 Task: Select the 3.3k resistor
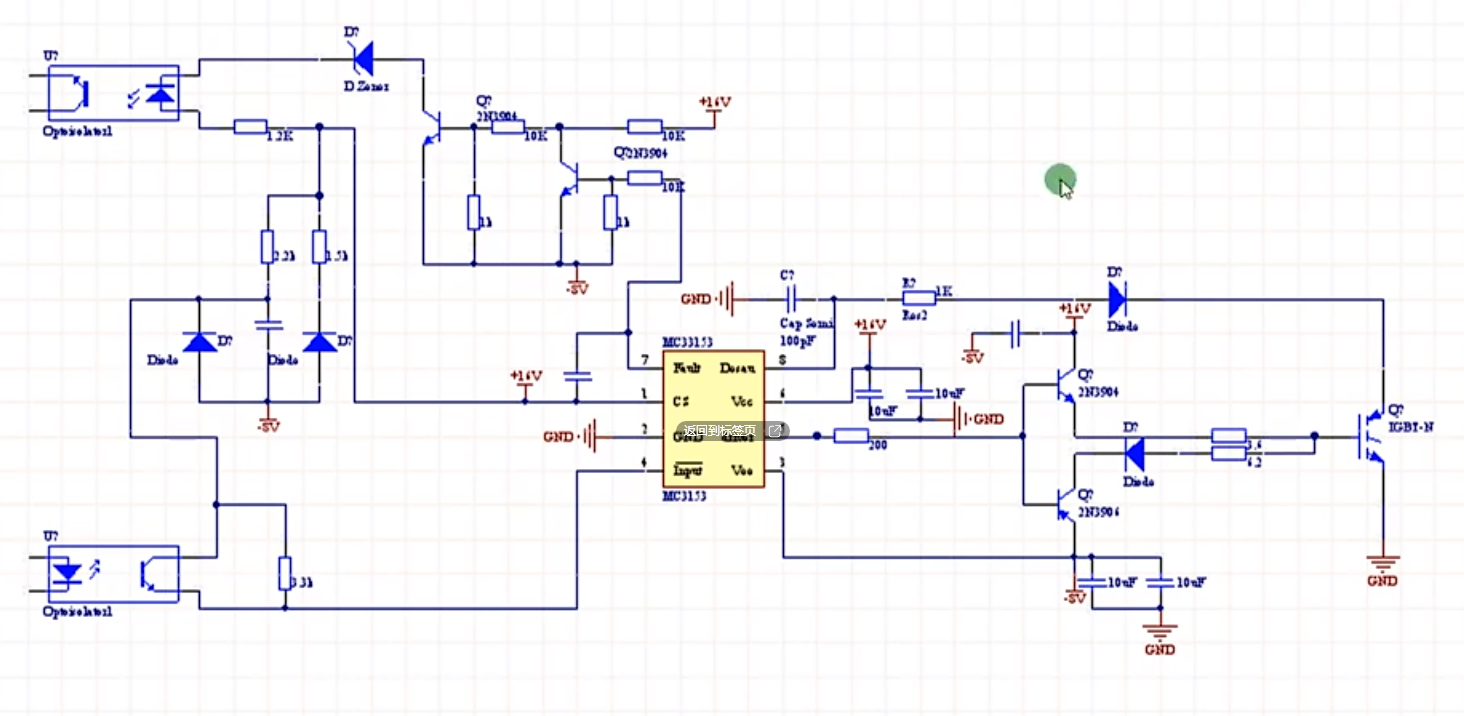(284, 573)
